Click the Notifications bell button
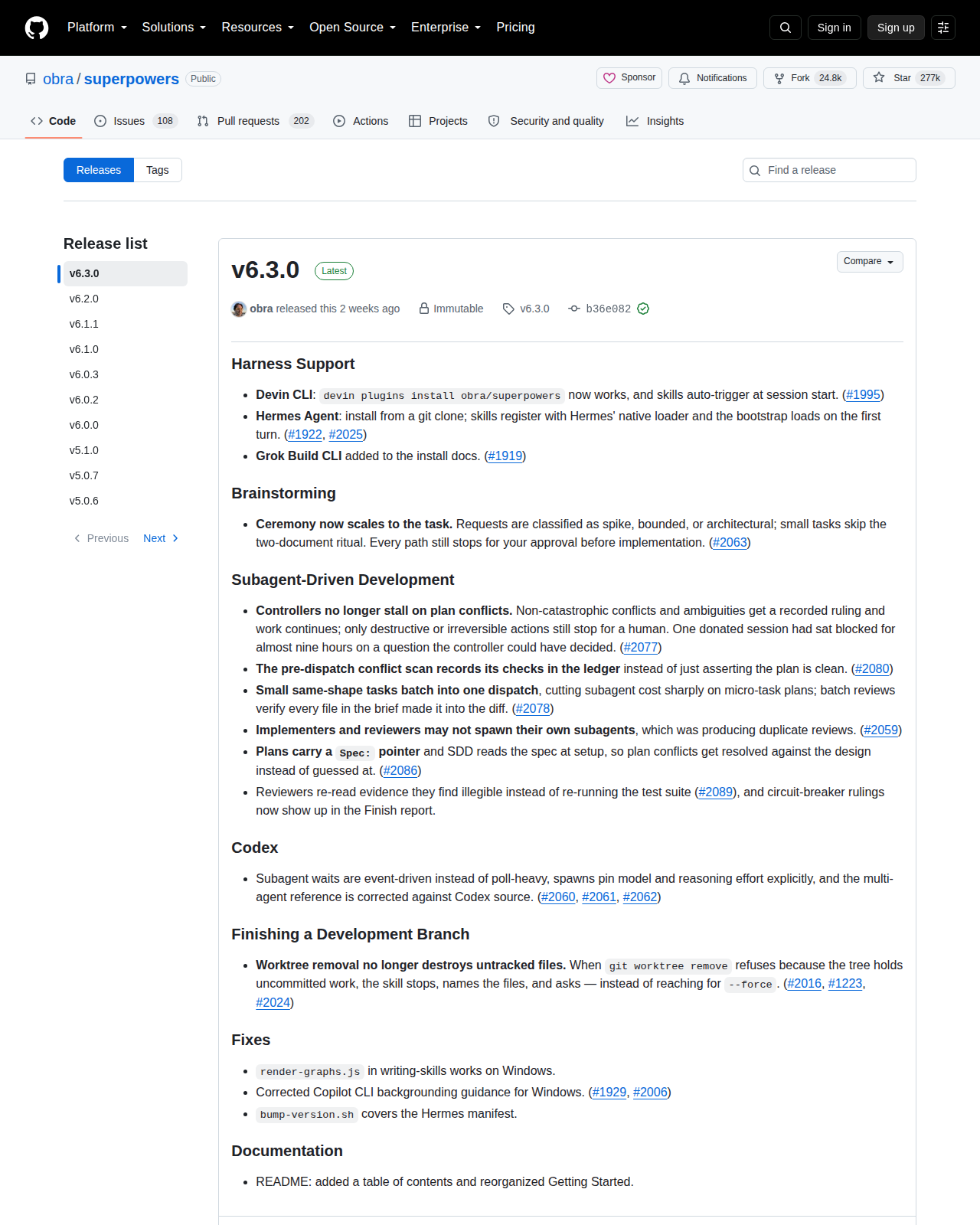Viewport: 980px width, 1225px height. click(713, 78)
